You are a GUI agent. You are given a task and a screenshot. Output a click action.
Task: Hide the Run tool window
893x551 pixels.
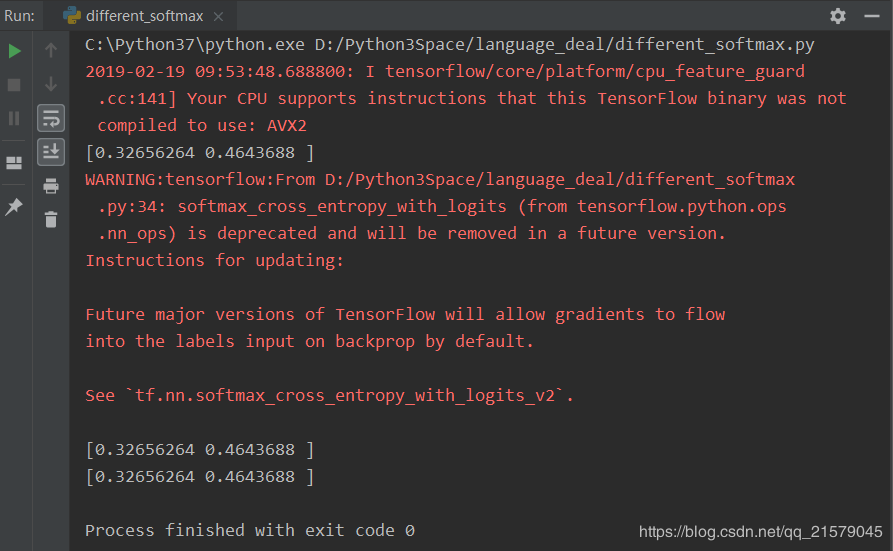pyautogui.click(x=872, y=16)
